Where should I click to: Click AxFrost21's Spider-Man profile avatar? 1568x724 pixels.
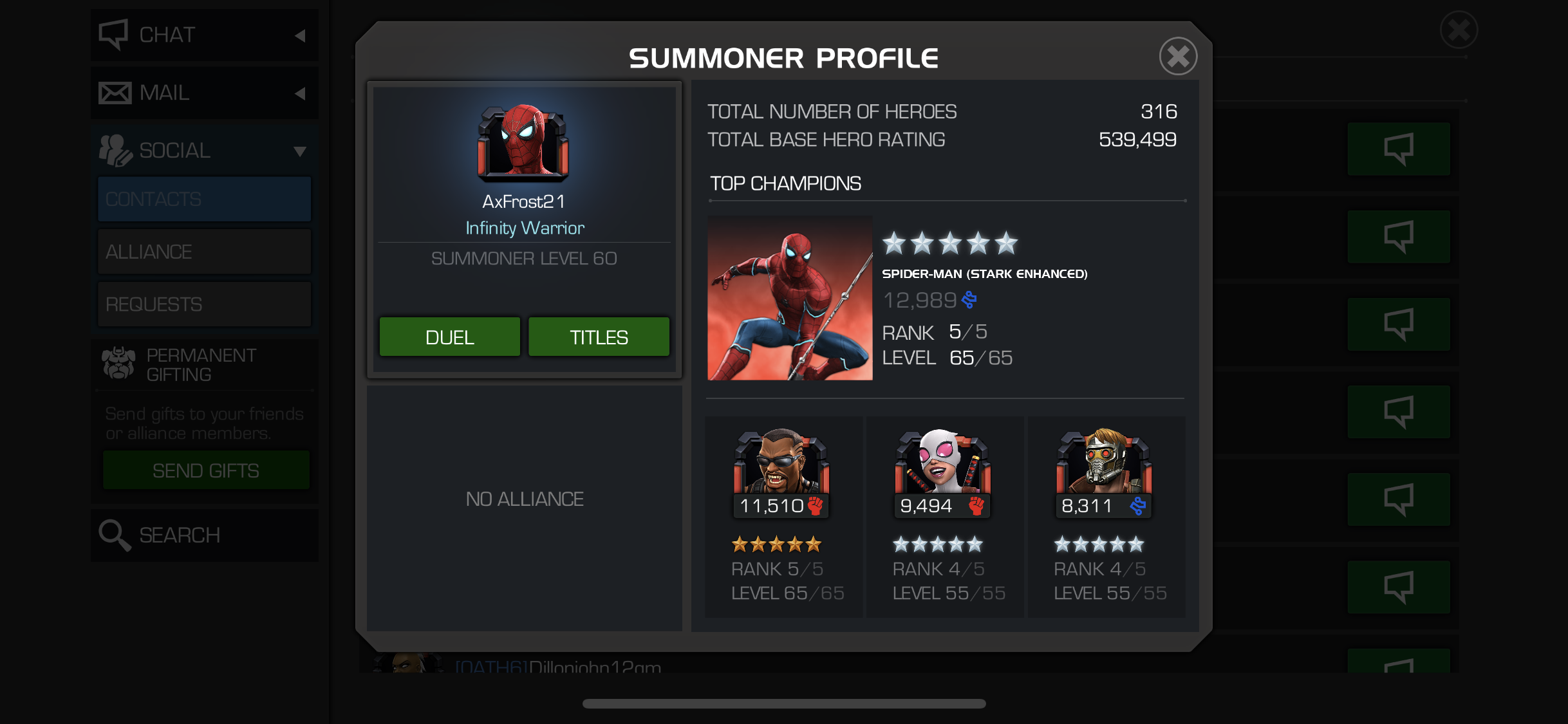click(523, 141)
